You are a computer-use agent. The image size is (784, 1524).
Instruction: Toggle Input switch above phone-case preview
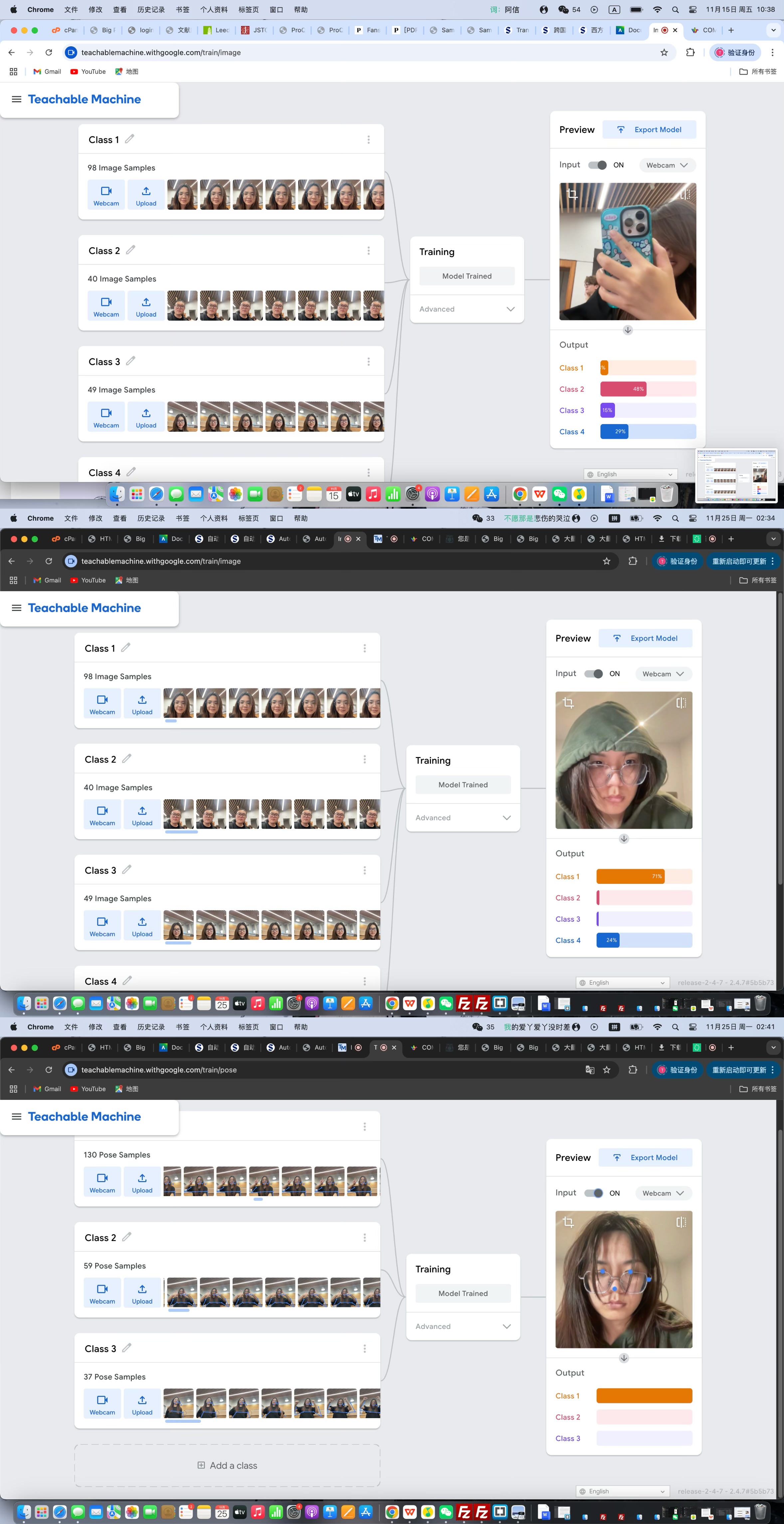(597, 165)
